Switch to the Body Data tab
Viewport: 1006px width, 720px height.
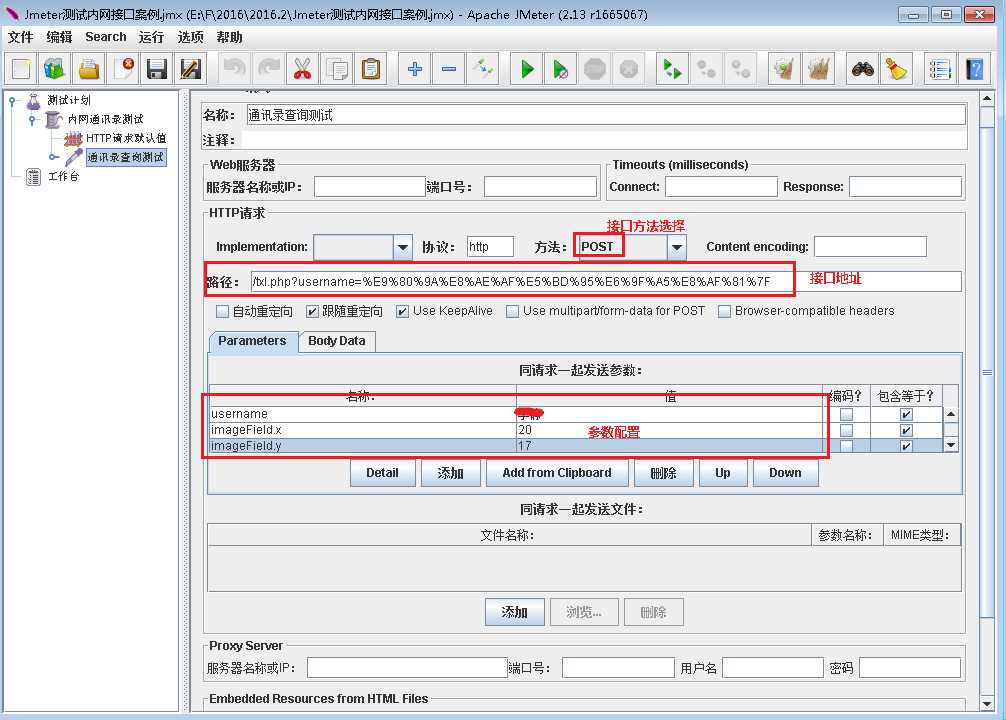tap(337, 341)
